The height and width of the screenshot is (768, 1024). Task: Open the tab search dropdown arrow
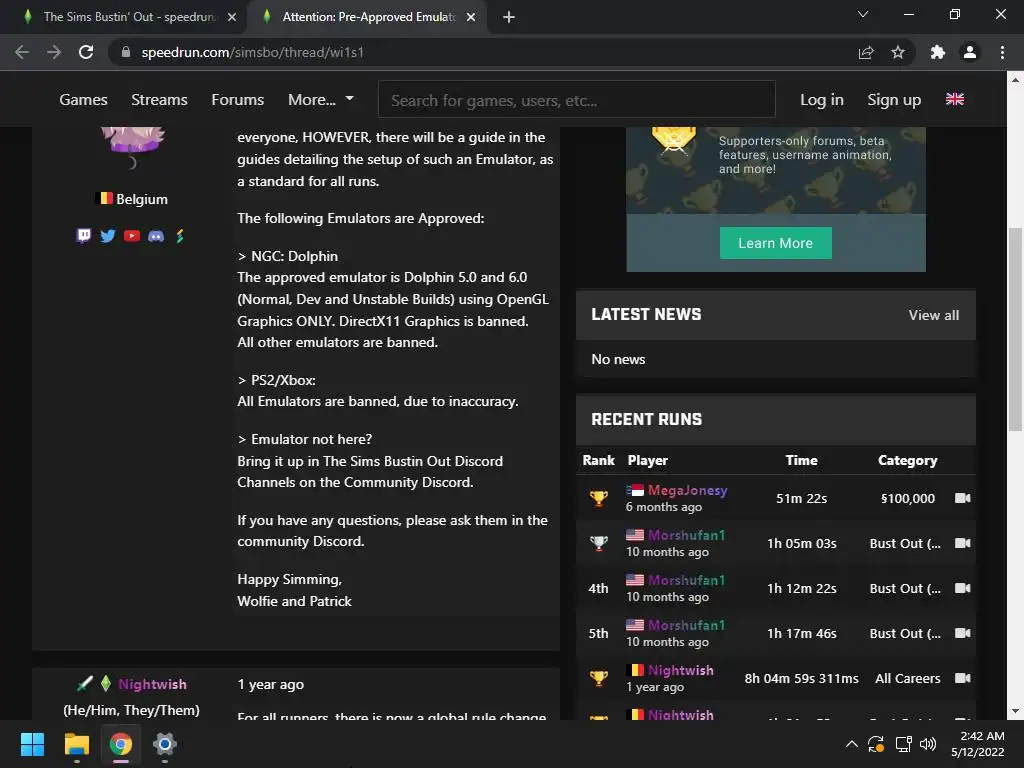coord(863,14)
